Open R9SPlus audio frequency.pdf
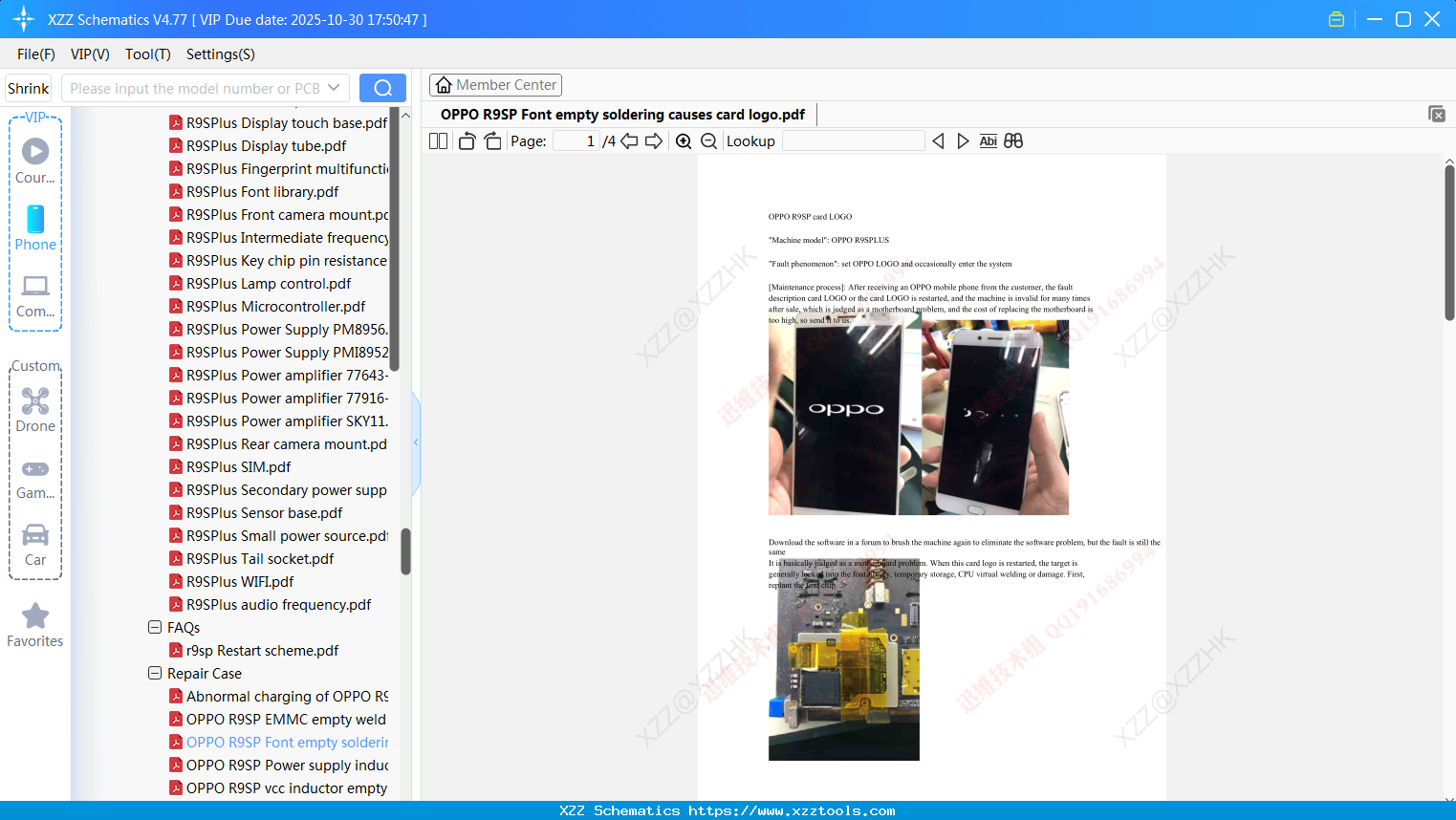This screenshot has height=820, width=1456. [x=279, y=604]
